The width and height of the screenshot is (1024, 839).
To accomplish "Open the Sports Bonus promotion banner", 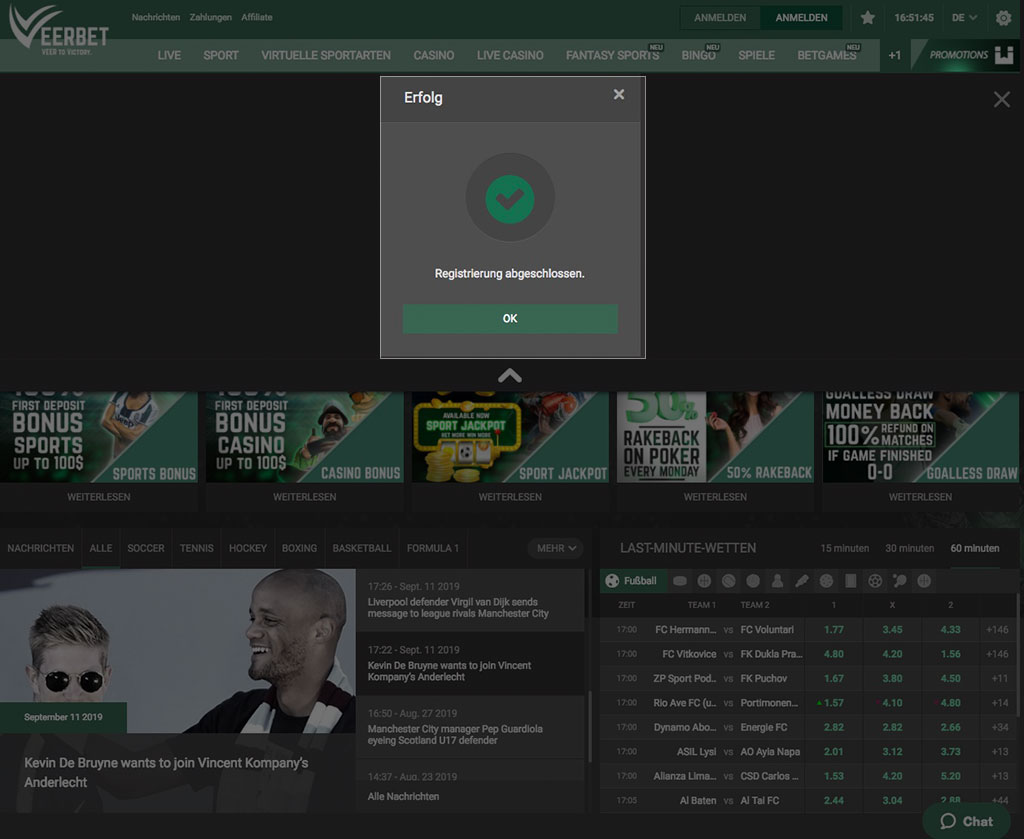I will tap(99, 437).
